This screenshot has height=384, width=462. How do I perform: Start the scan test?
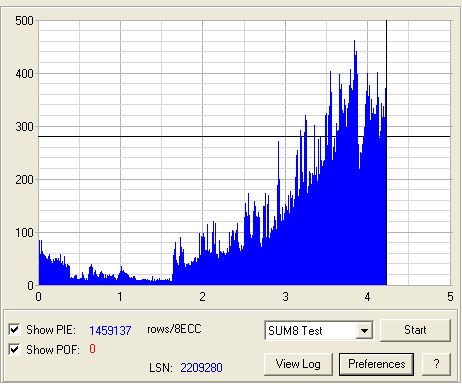(x=415, y=330)
